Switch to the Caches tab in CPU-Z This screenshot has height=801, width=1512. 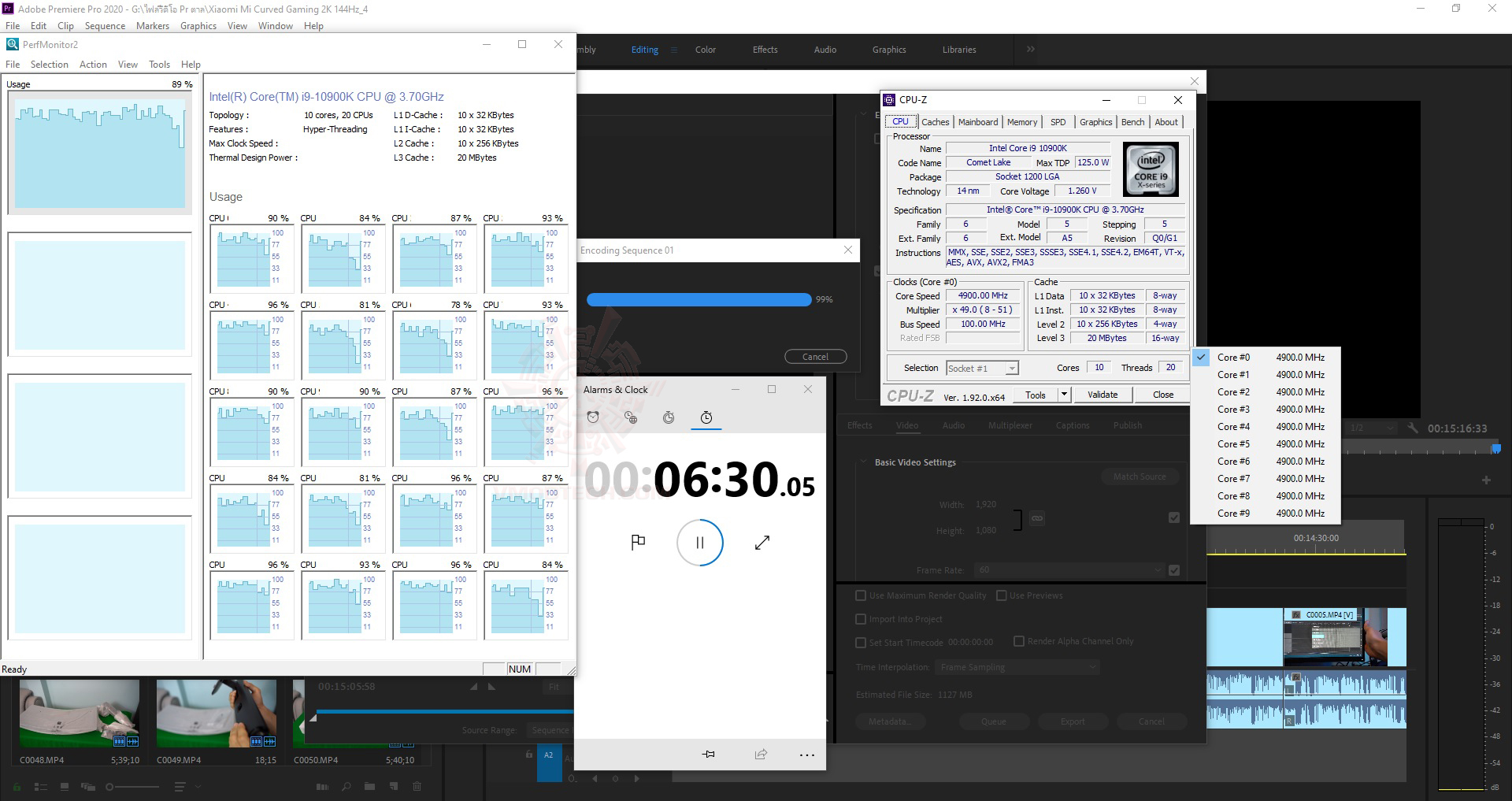(935, 122)
